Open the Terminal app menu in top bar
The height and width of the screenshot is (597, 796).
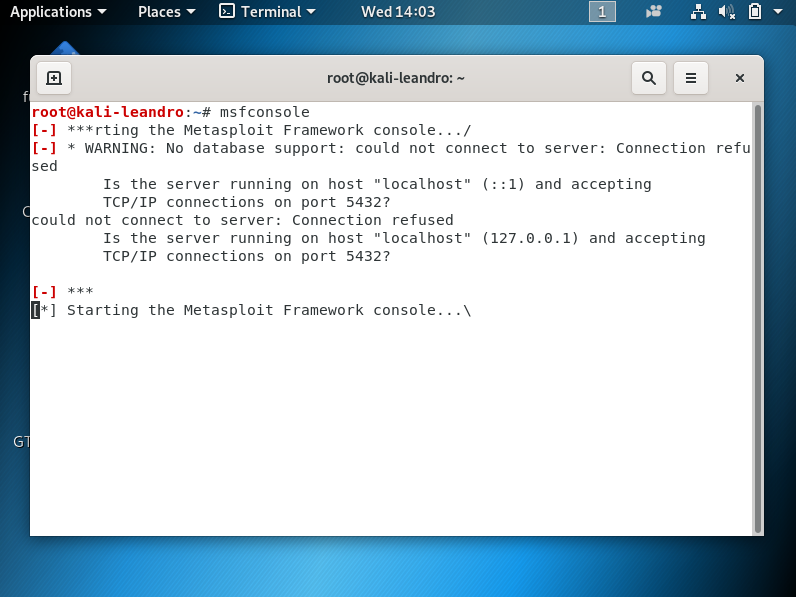point(267,12)
